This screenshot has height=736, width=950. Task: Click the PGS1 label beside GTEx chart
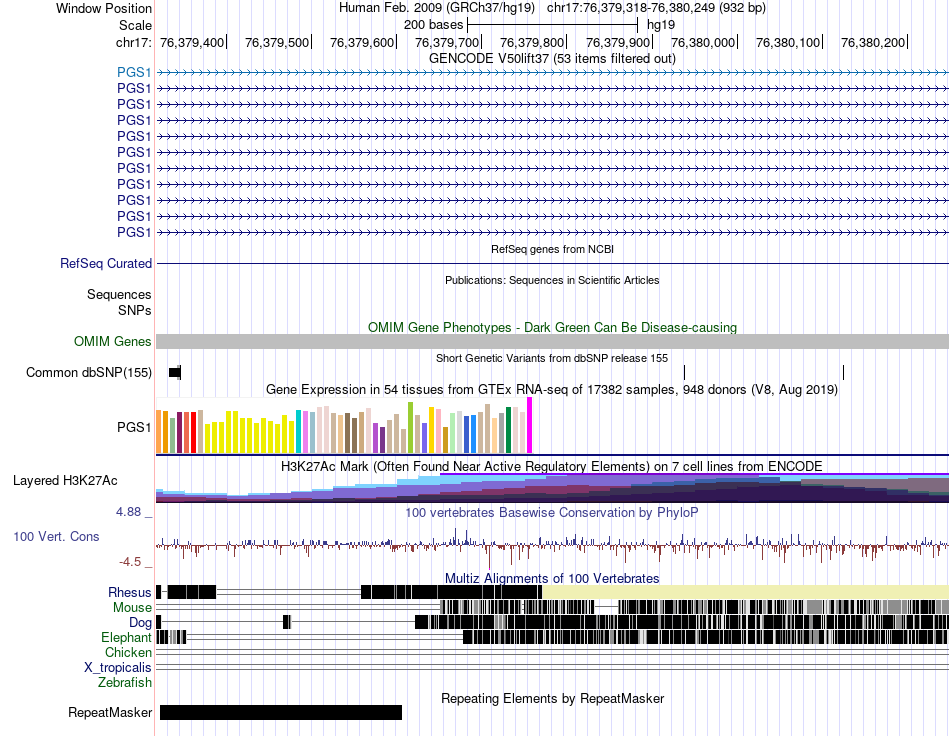134,428
